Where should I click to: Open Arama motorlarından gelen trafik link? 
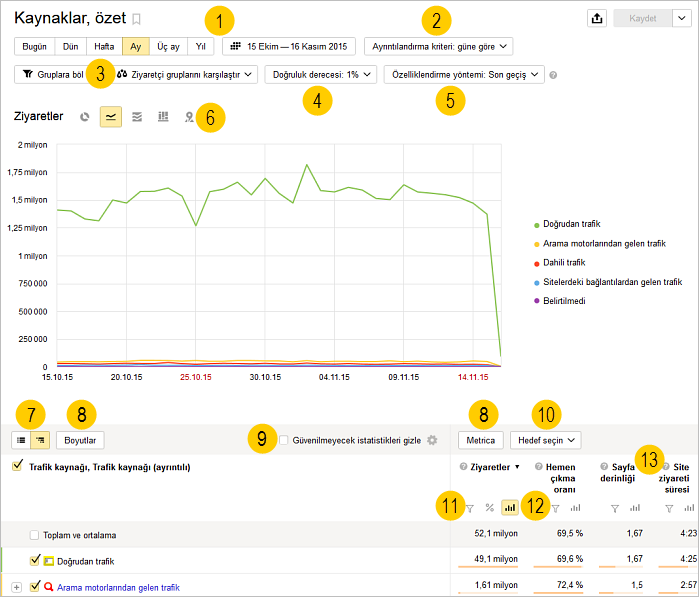pos(118,588)
